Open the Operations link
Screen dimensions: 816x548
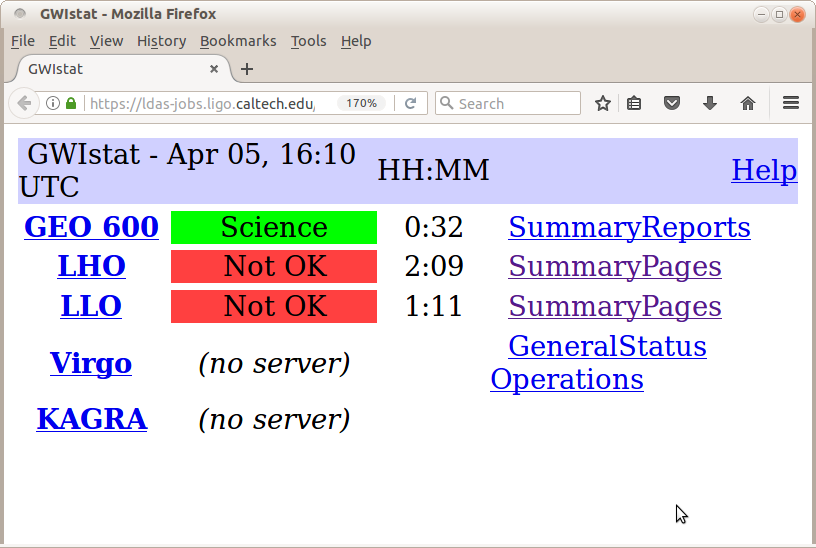pos(567,379)
